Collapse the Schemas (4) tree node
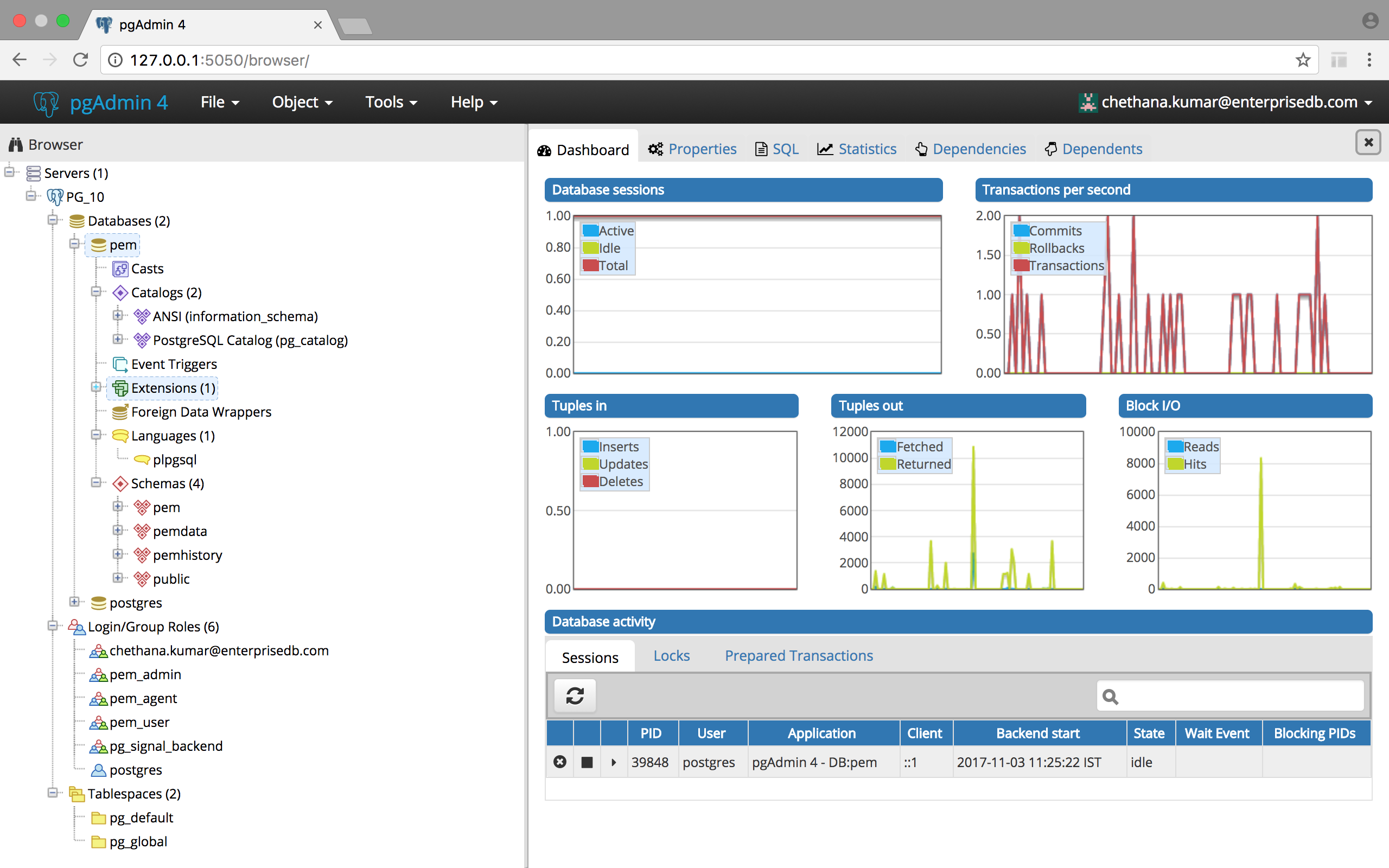The width and height of the screenshot is (1389, 868). tap(96, 482)
